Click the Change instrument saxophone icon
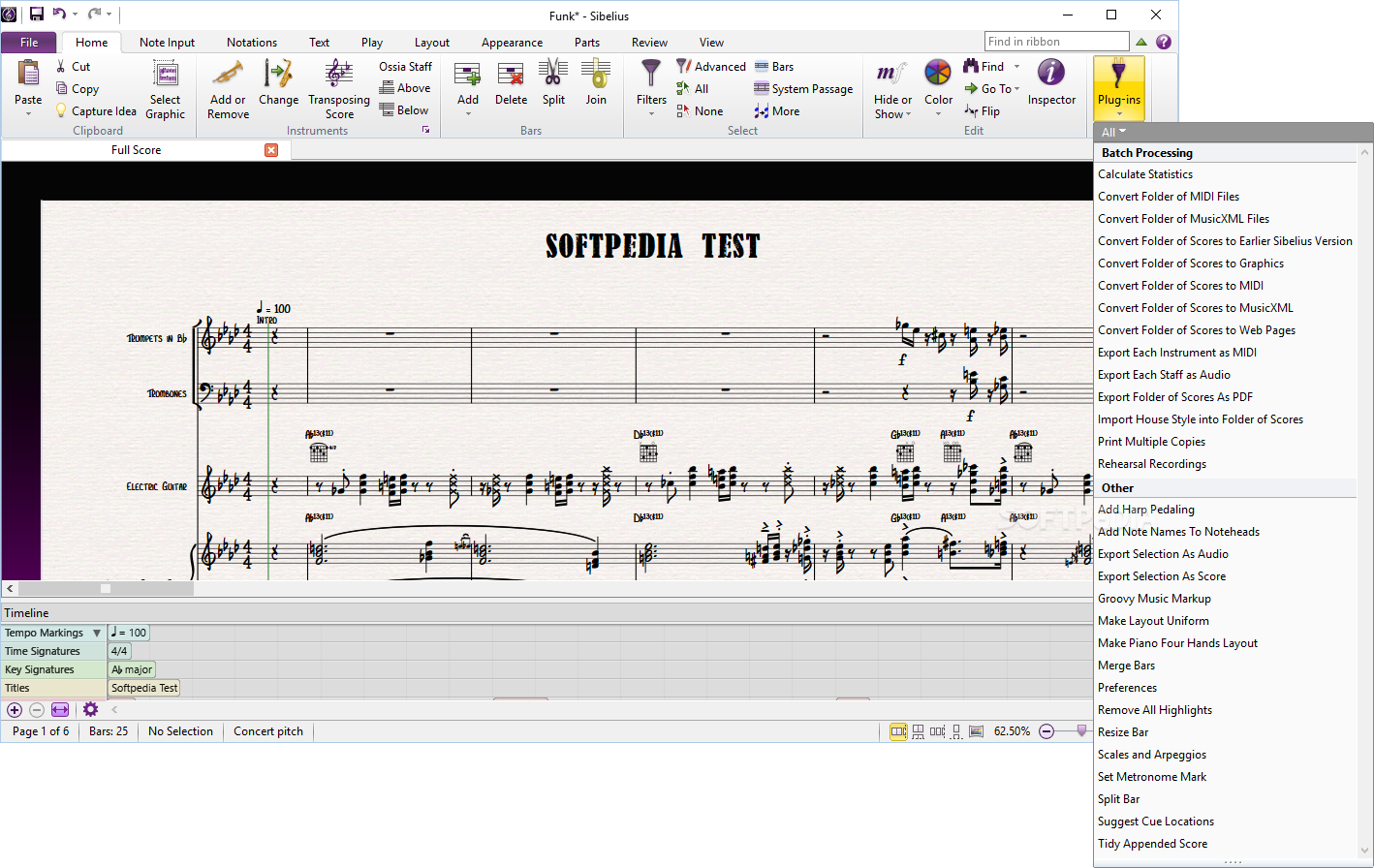1374x868 pixels. pyautogui.click(x=278, y=74)
